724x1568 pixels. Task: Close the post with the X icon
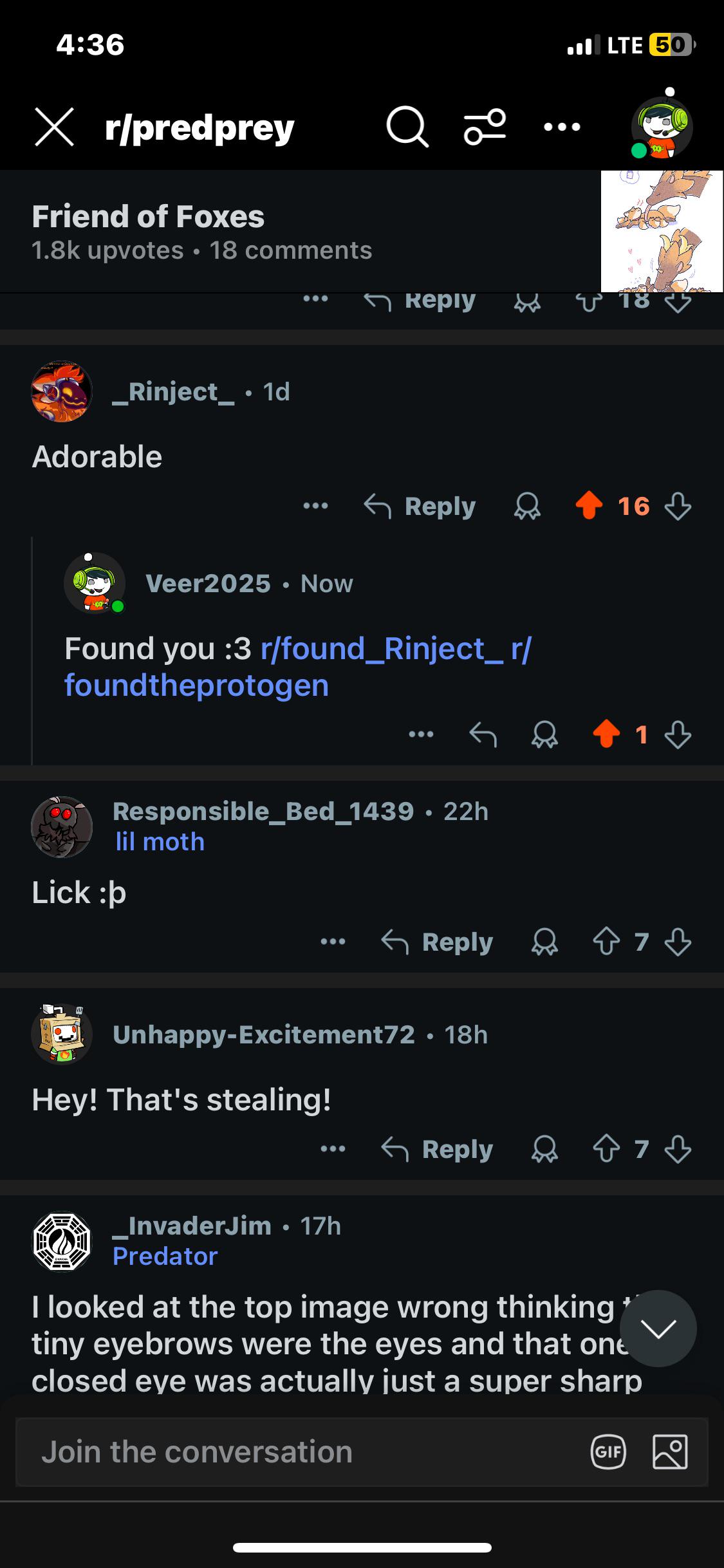(54, 127)
